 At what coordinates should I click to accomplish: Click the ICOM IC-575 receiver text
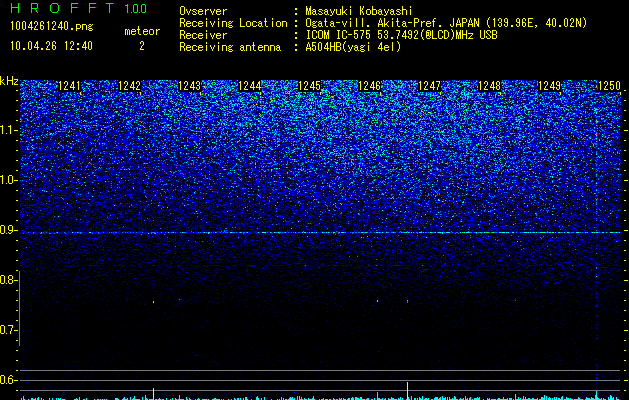(x=401, y=35)
